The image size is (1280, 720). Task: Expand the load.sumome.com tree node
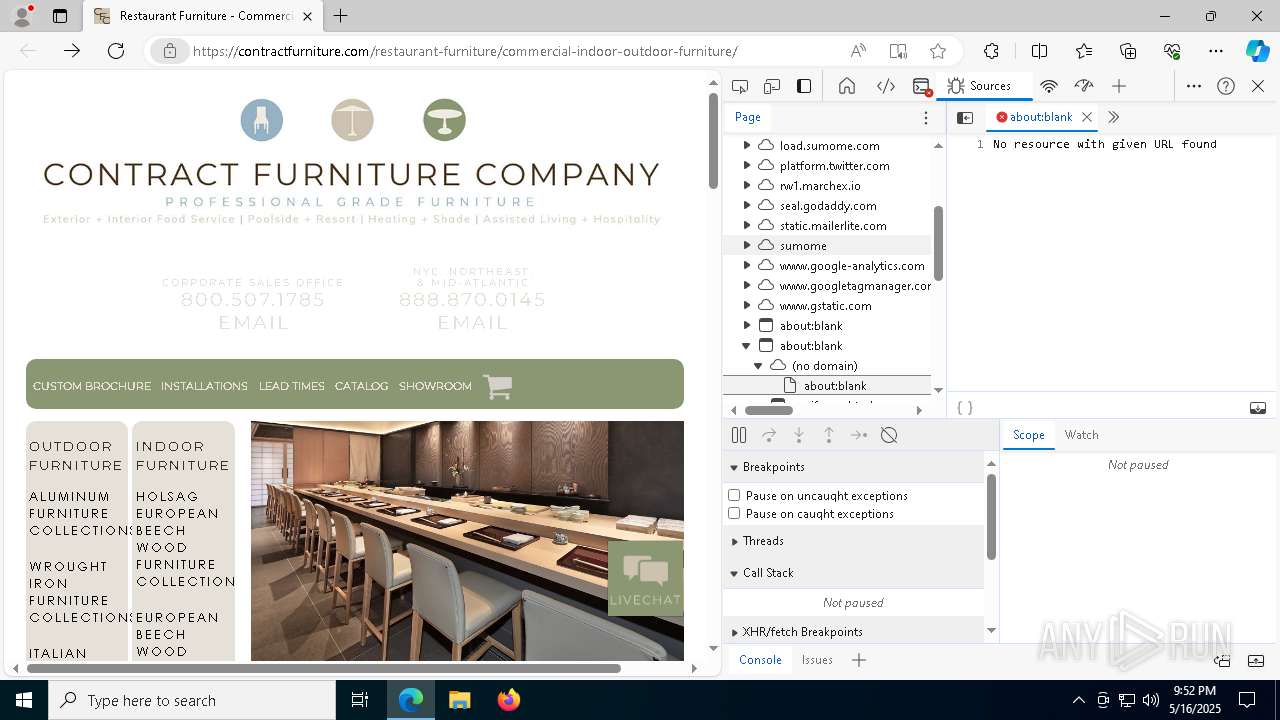pyautogui.click(x=746, y=145)
